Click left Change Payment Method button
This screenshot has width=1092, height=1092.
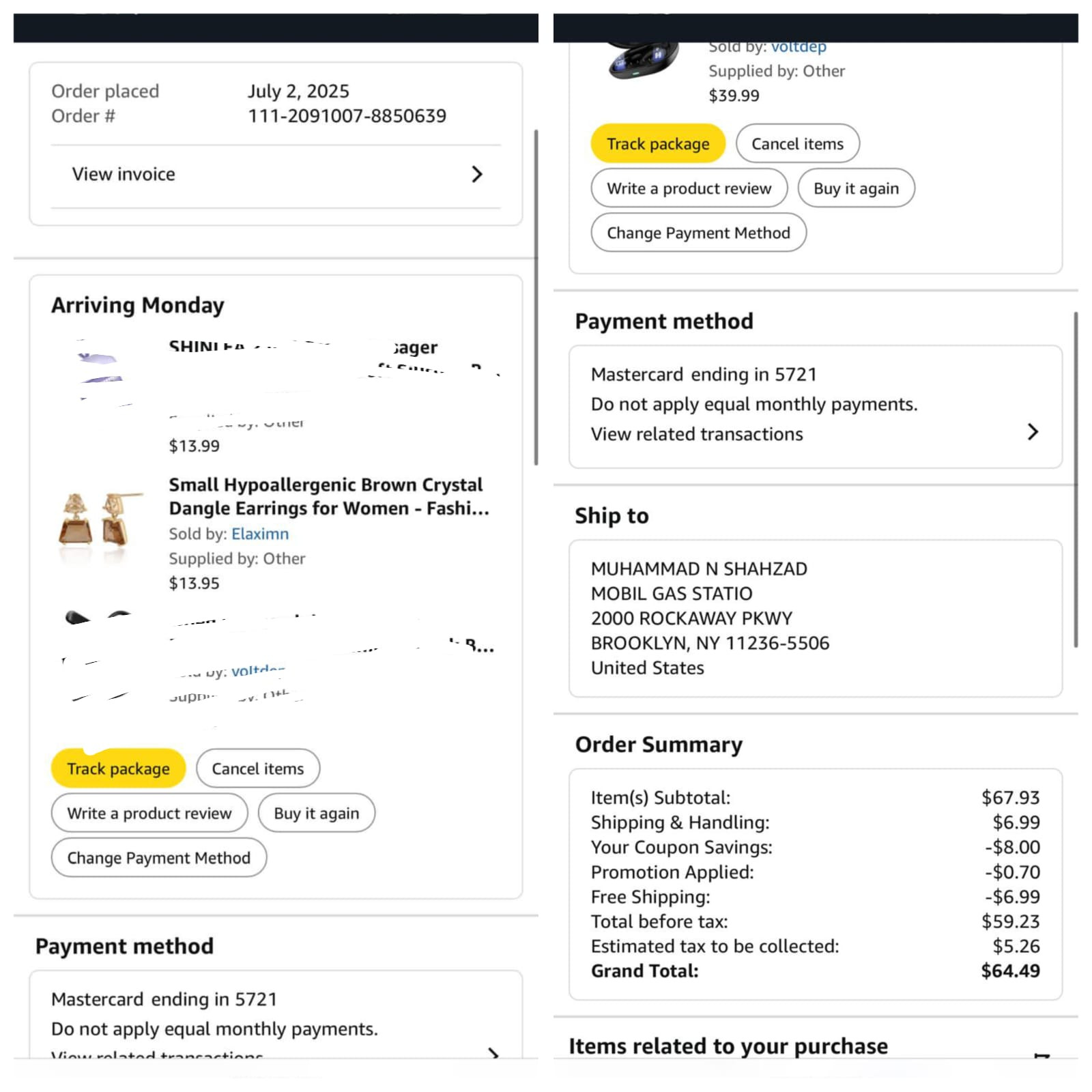(159, 858)
